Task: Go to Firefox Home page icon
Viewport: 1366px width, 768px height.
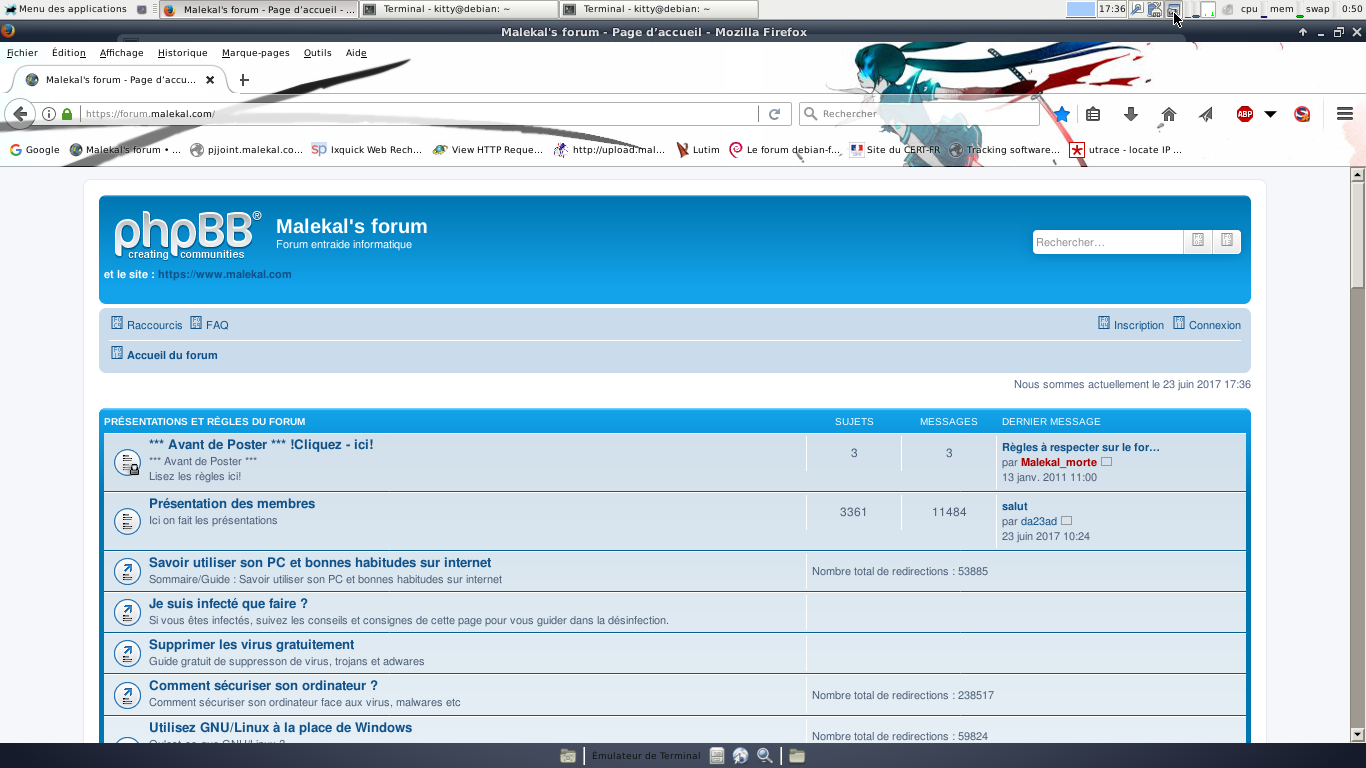Action: (1168, 114)
